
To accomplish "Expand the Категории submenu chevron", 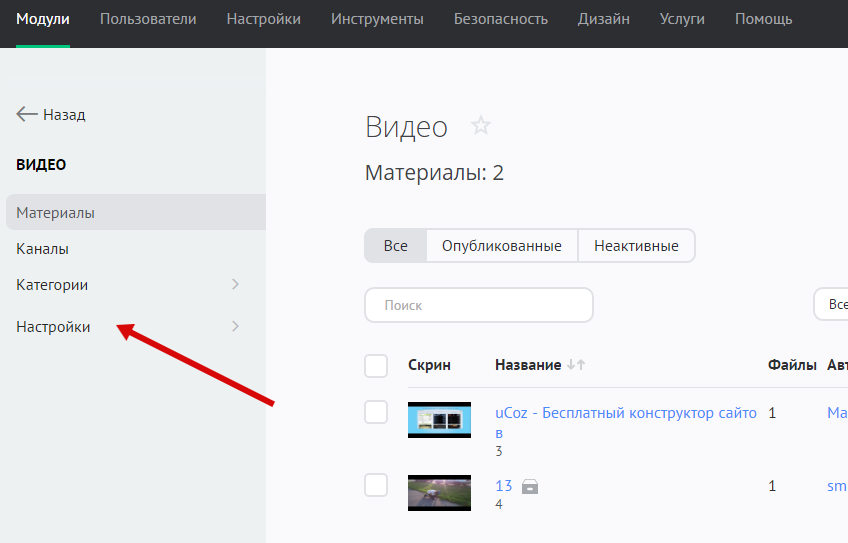I will coord(236,285).
